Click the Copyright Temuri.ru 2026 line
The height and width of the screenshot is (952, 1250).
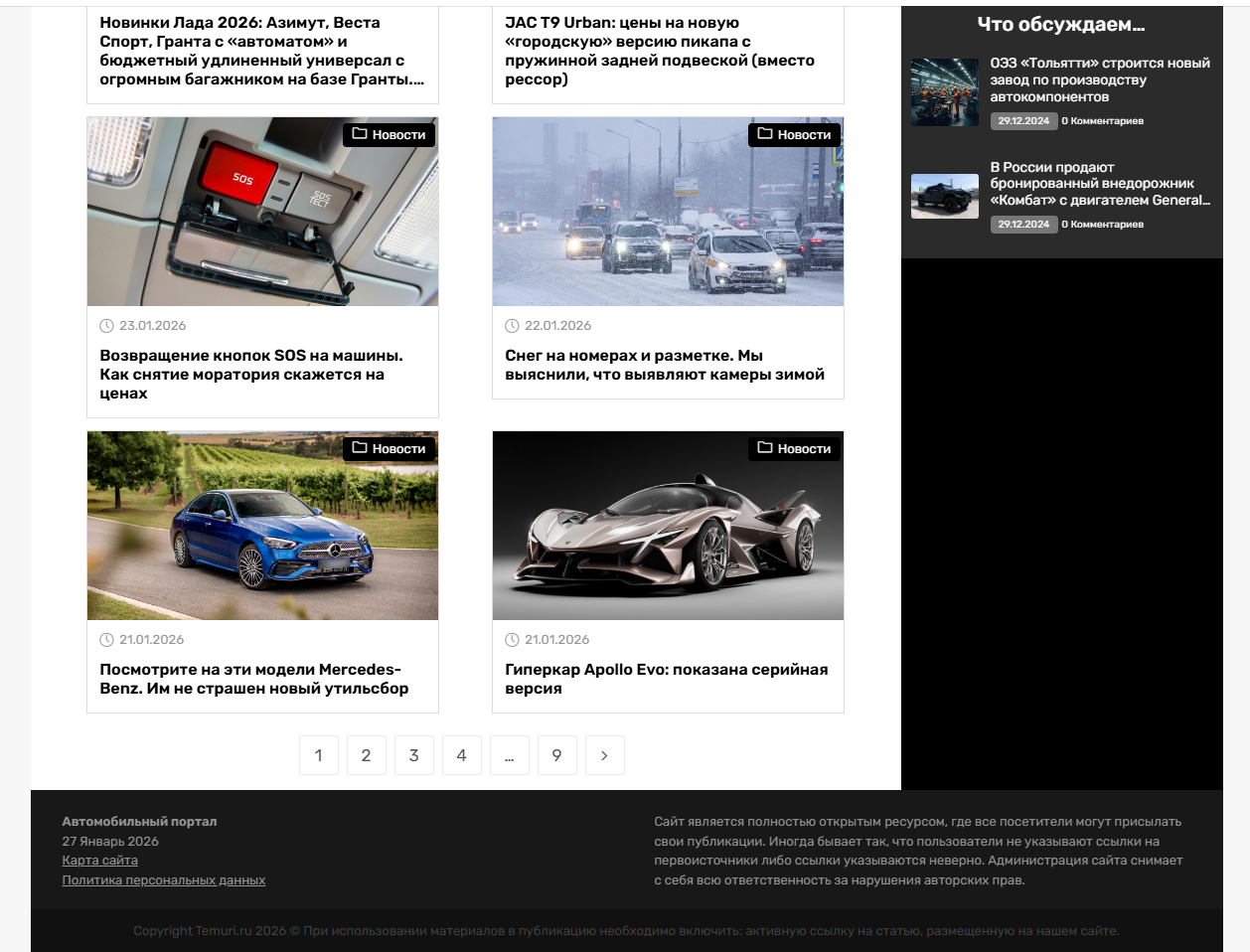coord(626,931)
